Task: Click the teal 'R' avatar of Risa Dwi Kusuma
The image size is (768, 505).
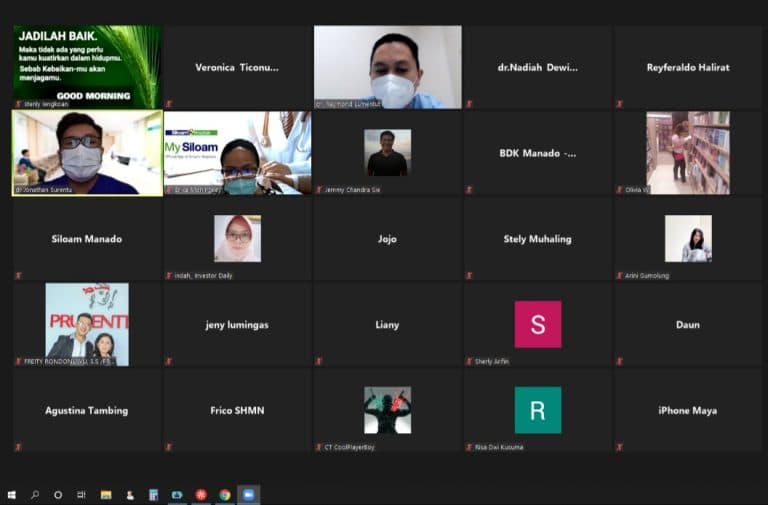Action: [538, 410]
